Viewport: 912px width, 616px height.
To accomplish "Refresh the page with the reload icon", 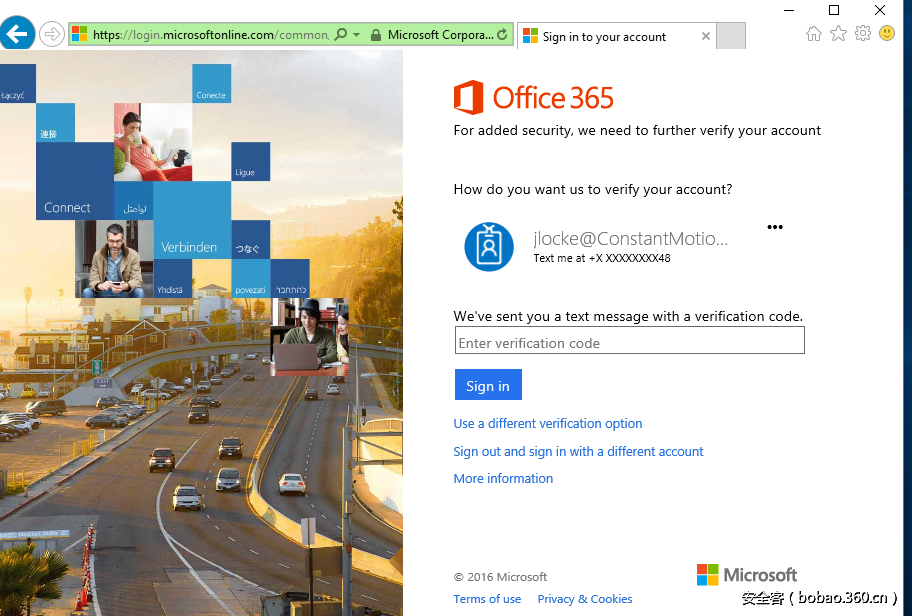I will coord(503,34).
